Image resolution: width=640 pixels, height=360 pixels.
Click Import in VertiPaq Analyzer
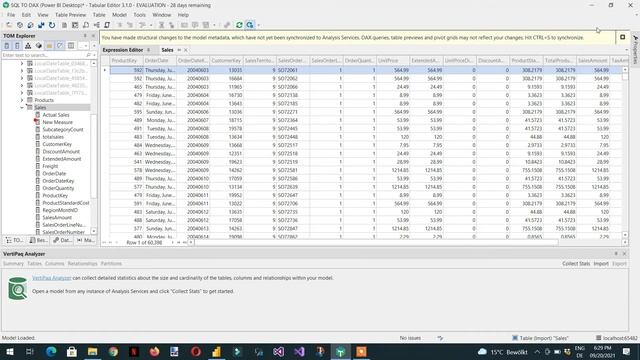pyautogui.click(x=601, y=264)
